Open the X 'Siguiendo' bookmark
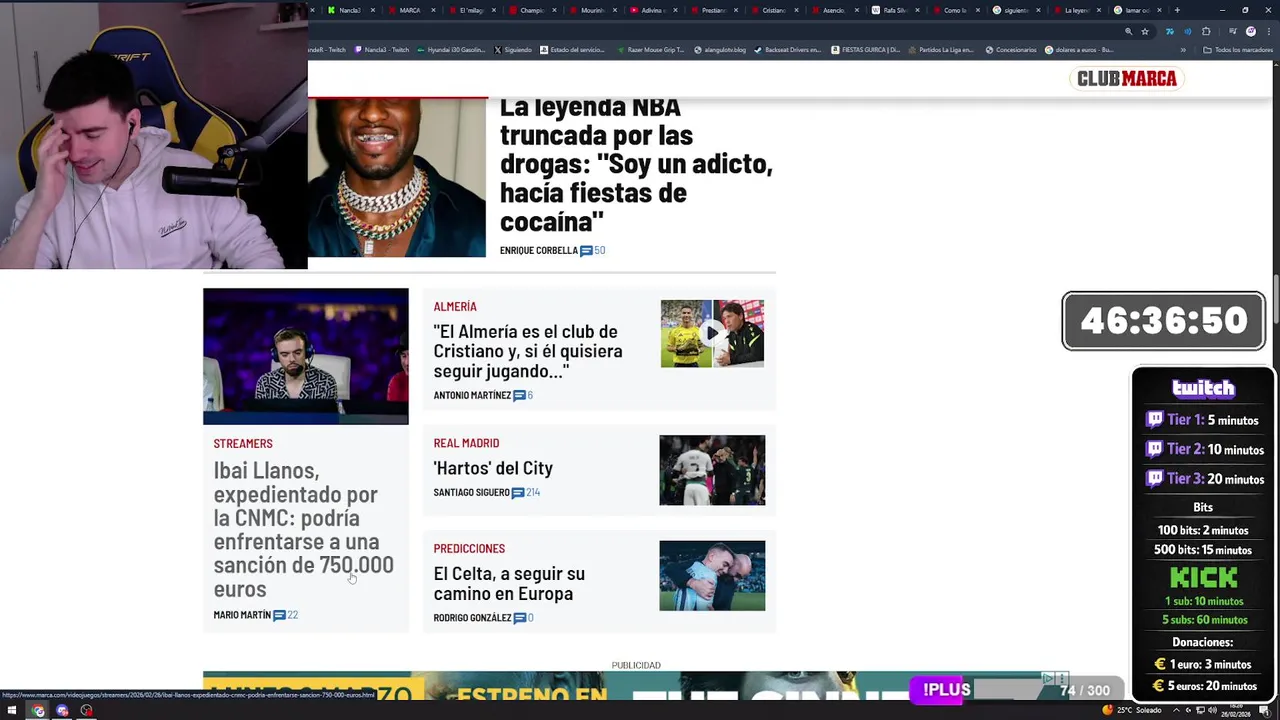The image size is (1280, 720). 513,50
